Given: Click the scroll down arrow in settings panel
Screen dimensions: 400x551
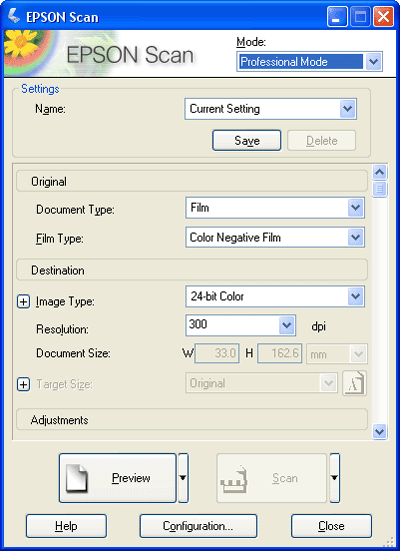Looking at the screenshot, I should tap(380, 431).
